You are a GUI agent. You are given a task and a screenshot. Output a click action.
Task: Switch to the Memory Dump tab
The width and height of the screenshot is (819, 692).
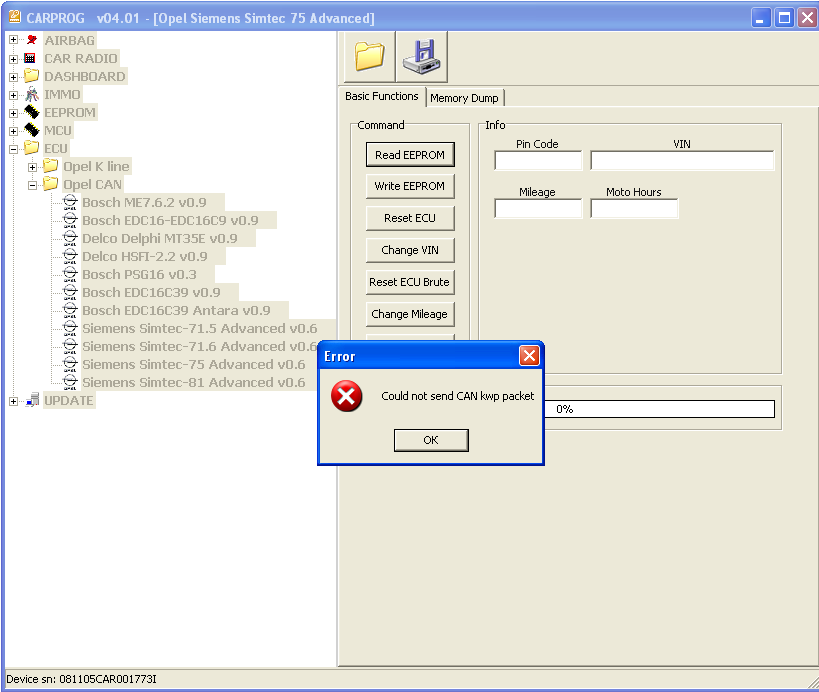coord(464,98)
